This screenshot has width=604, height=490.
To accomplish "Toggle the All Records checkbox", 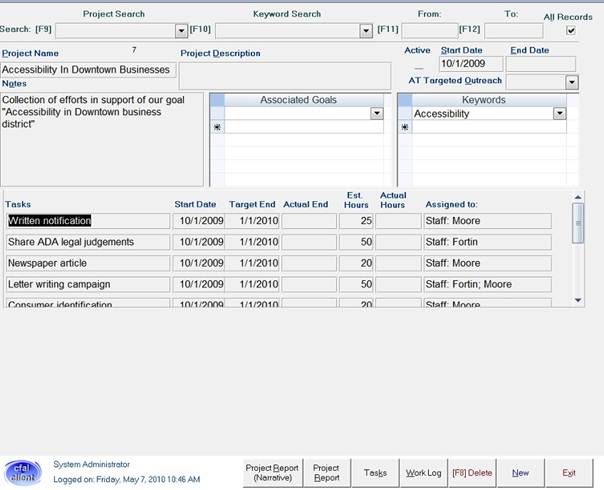I will point(571,30).
